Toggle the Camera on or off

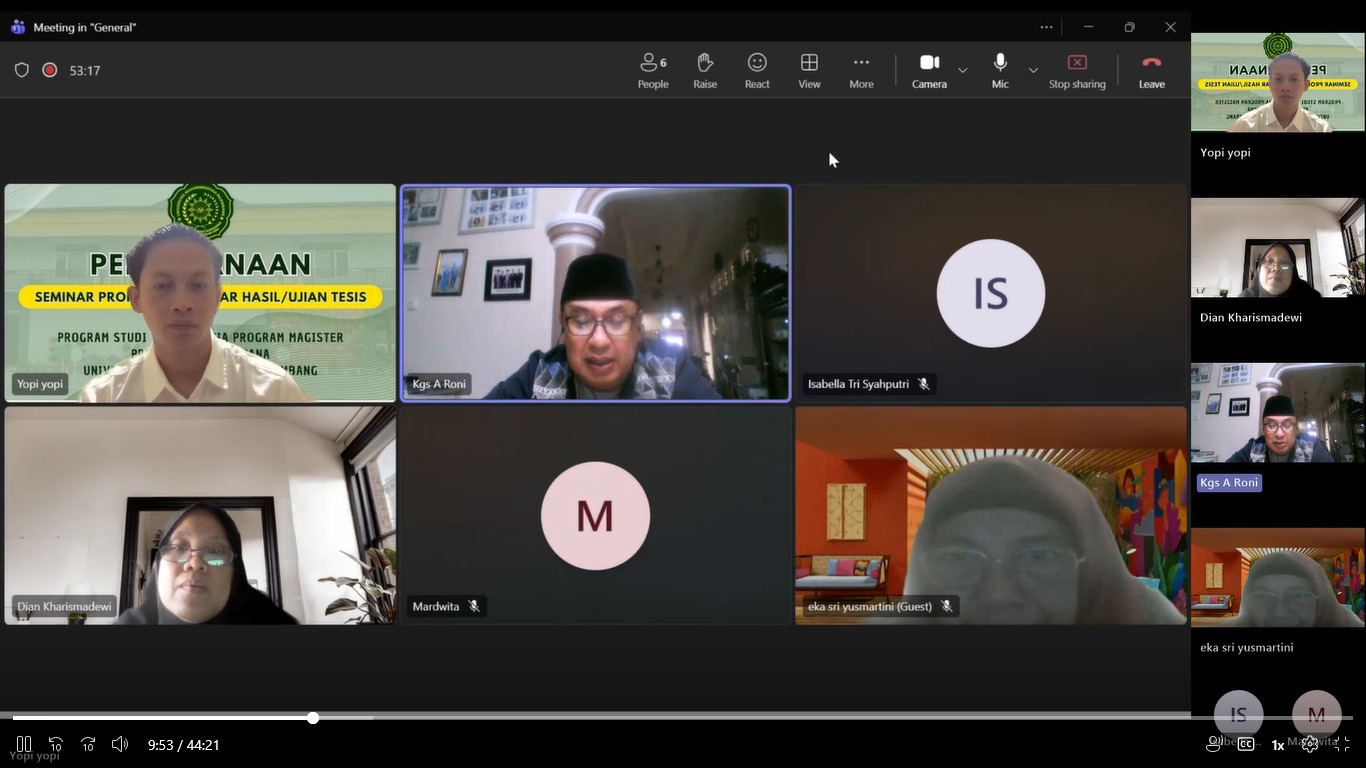(x=929, y=70)
